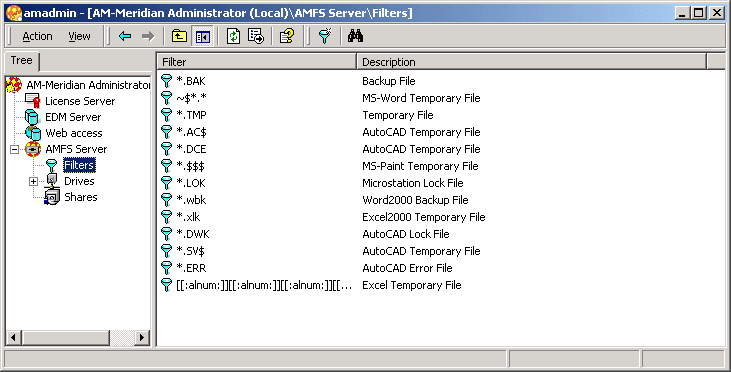Click the funnel icon beside *.BAK
Screen dimensions: 731x372
coord(166,81)
